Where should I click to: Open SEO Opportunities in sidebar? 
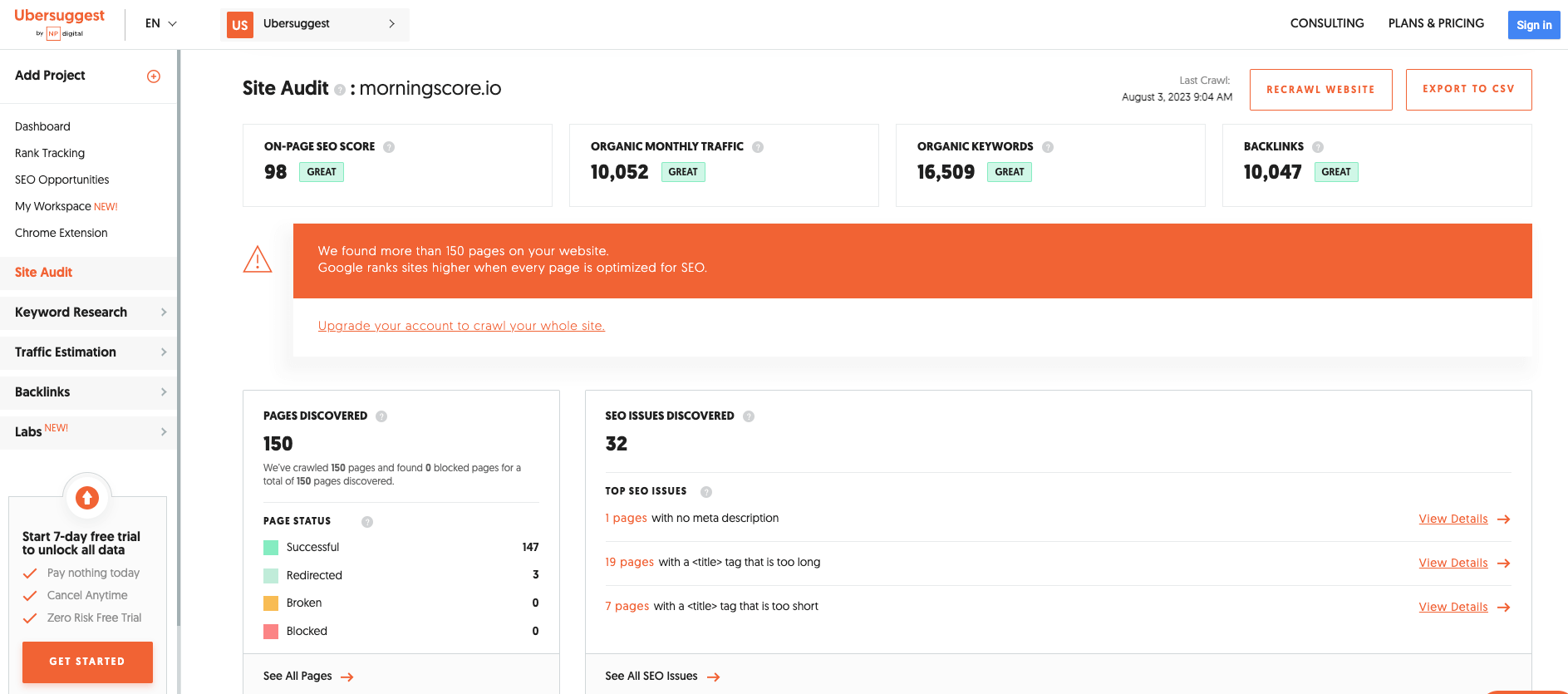tap(62, 180)
